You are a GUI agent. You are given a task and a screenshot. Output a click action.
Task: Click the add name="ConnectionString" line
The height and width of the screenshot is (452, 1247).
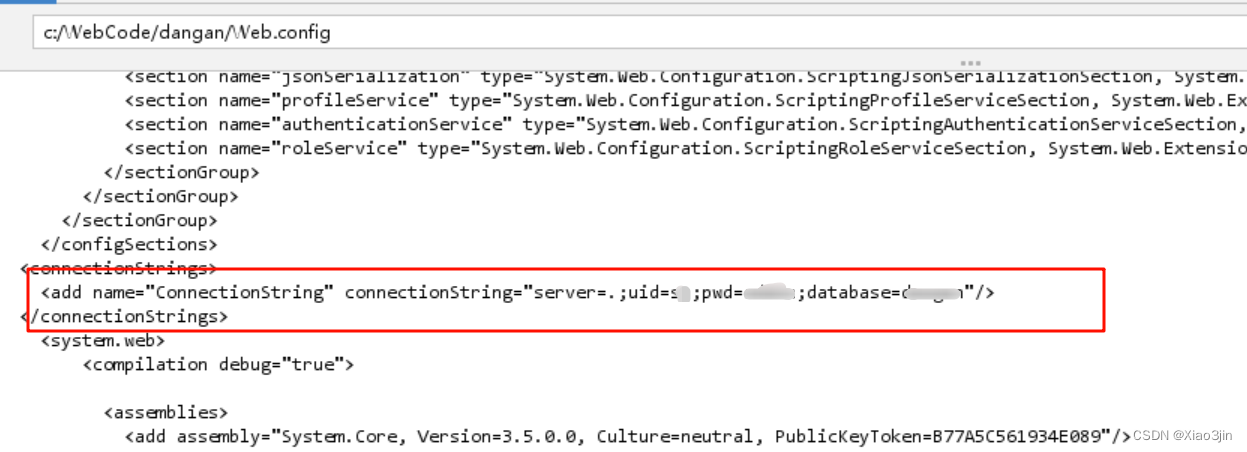(x=517, y=292)
